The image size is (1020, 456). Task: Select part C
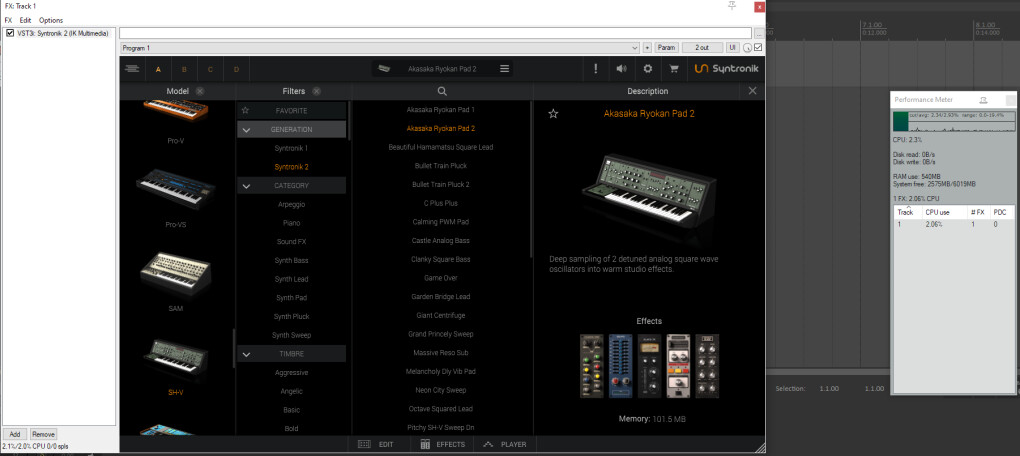tap(210, 69)
